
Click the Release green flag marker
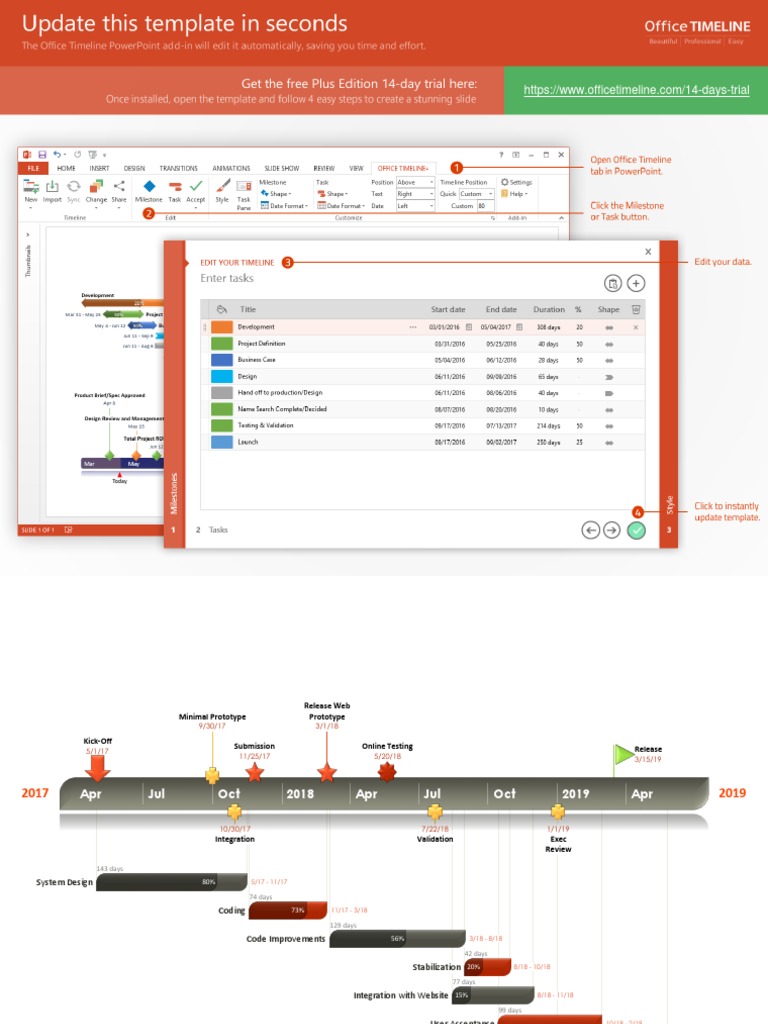[622, 755]
